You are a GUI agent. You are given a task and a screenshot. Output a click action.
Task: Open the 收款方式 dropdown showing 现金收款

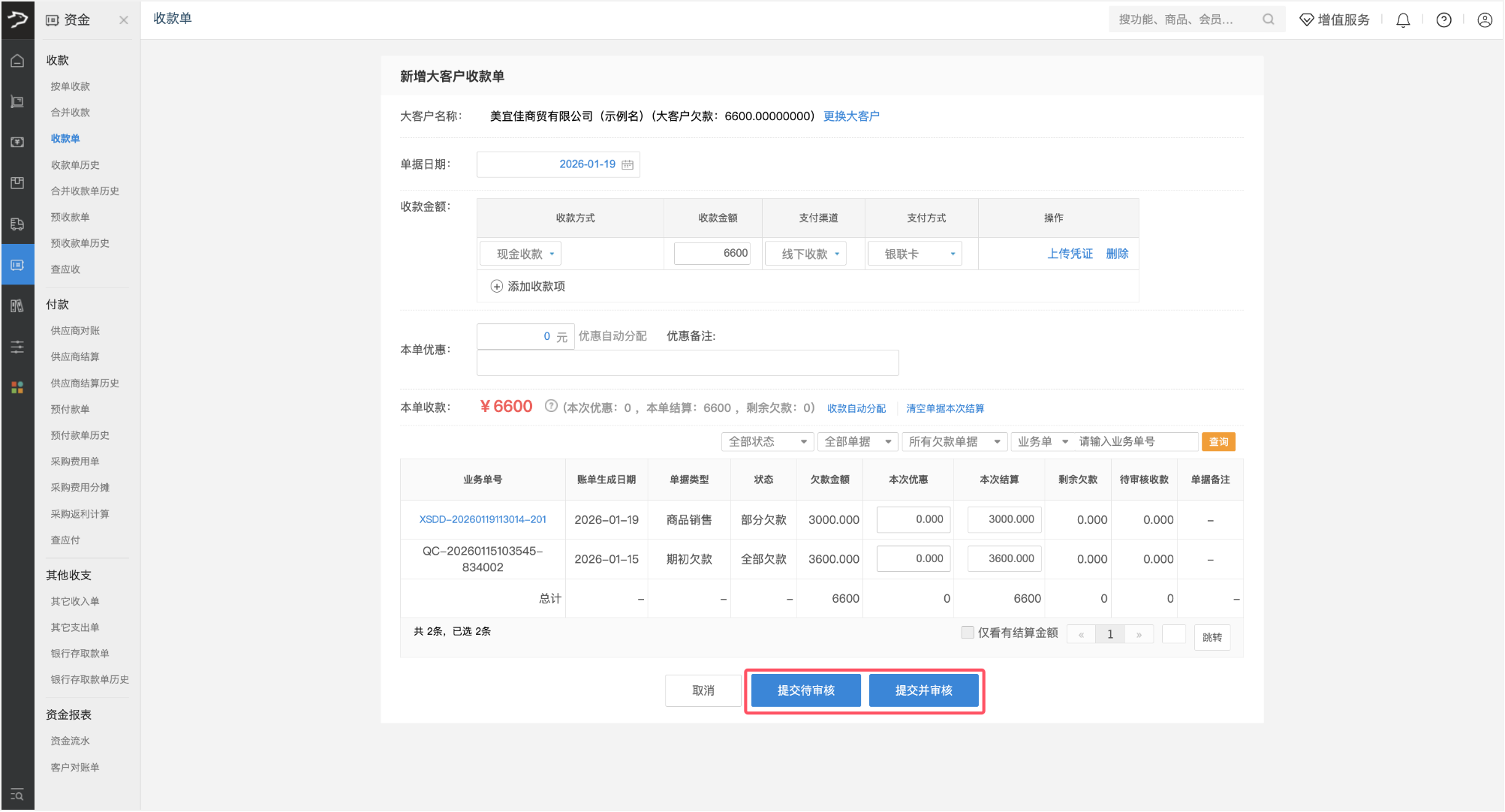point(520,253)
